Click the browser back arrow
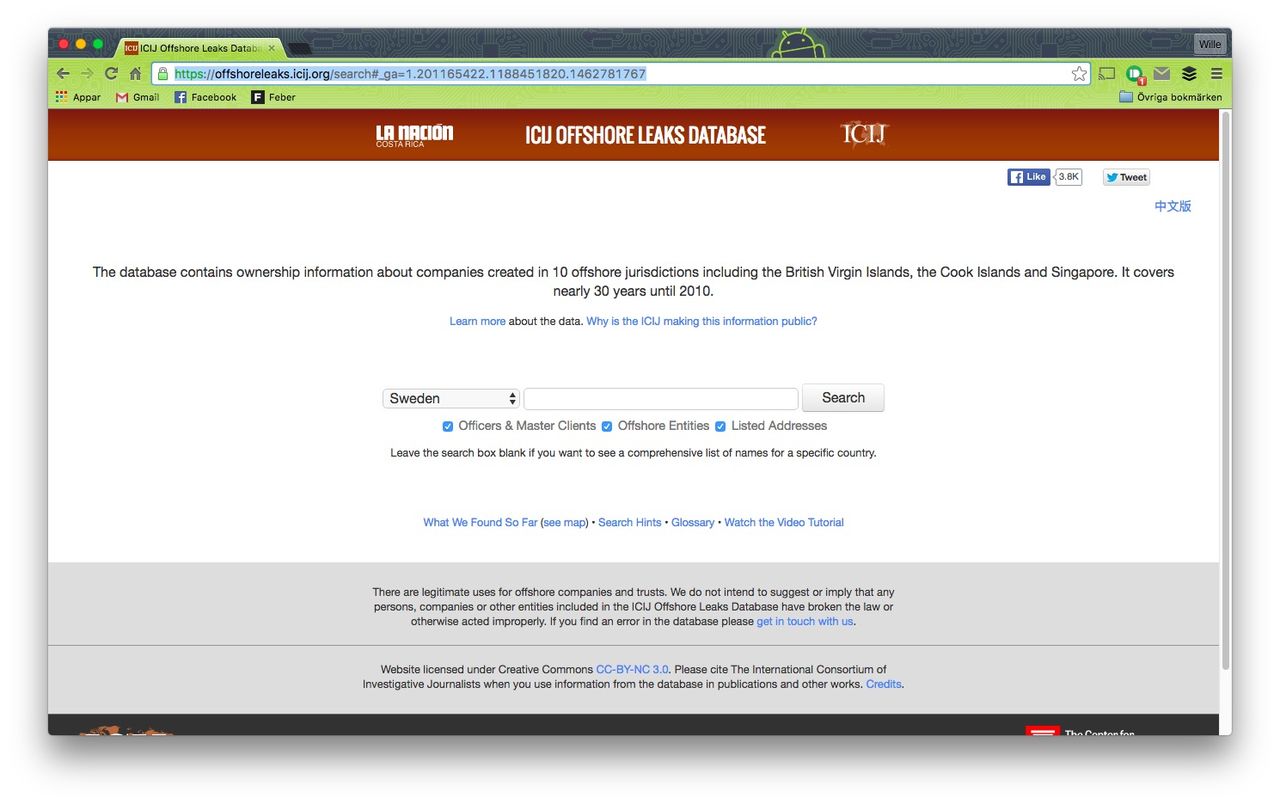This screenshot has height=804, width=1280. pyautogui.click(x=62, y=73)
